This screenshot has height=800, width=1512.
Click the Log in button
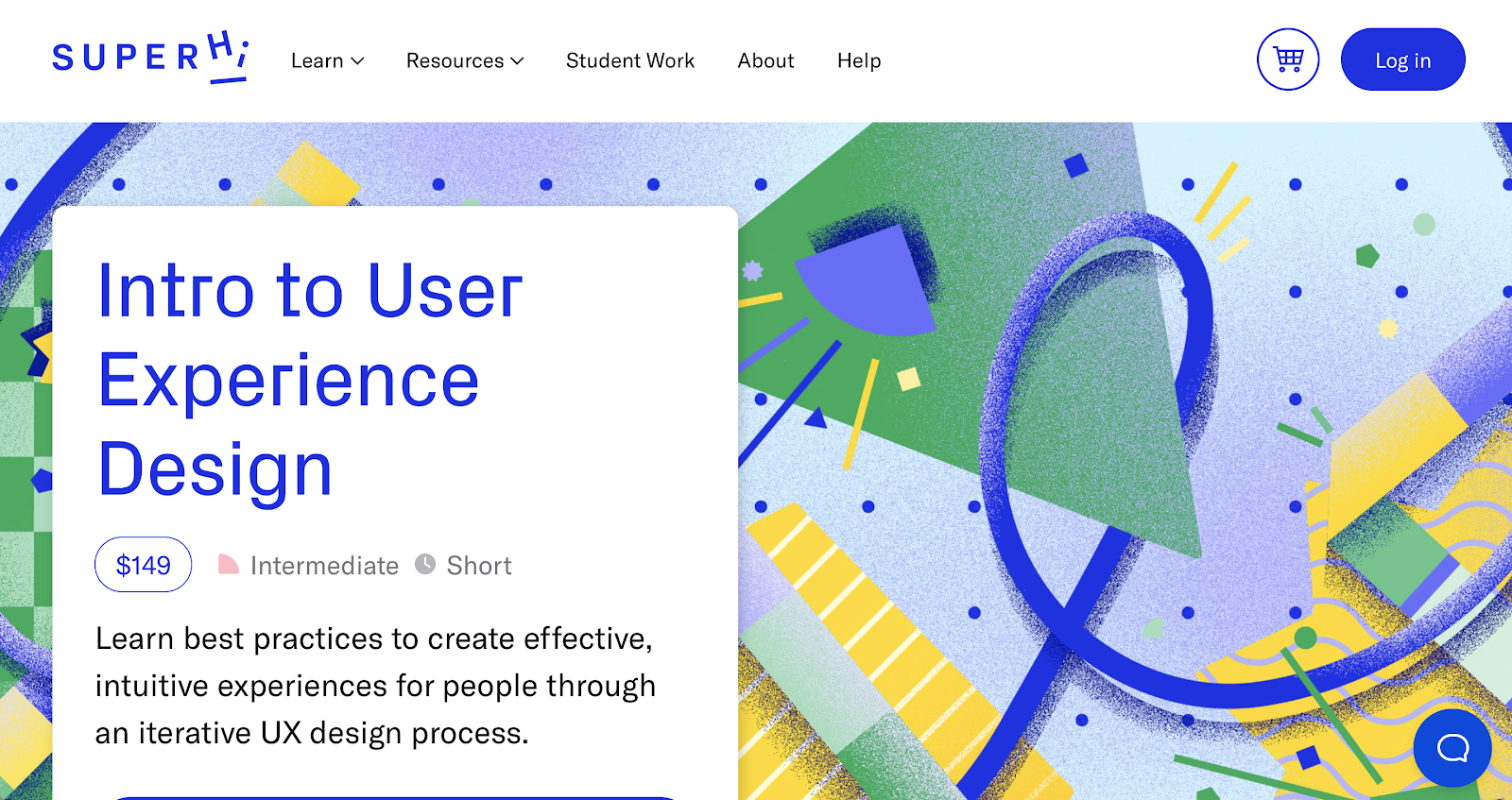(1402, 60)
